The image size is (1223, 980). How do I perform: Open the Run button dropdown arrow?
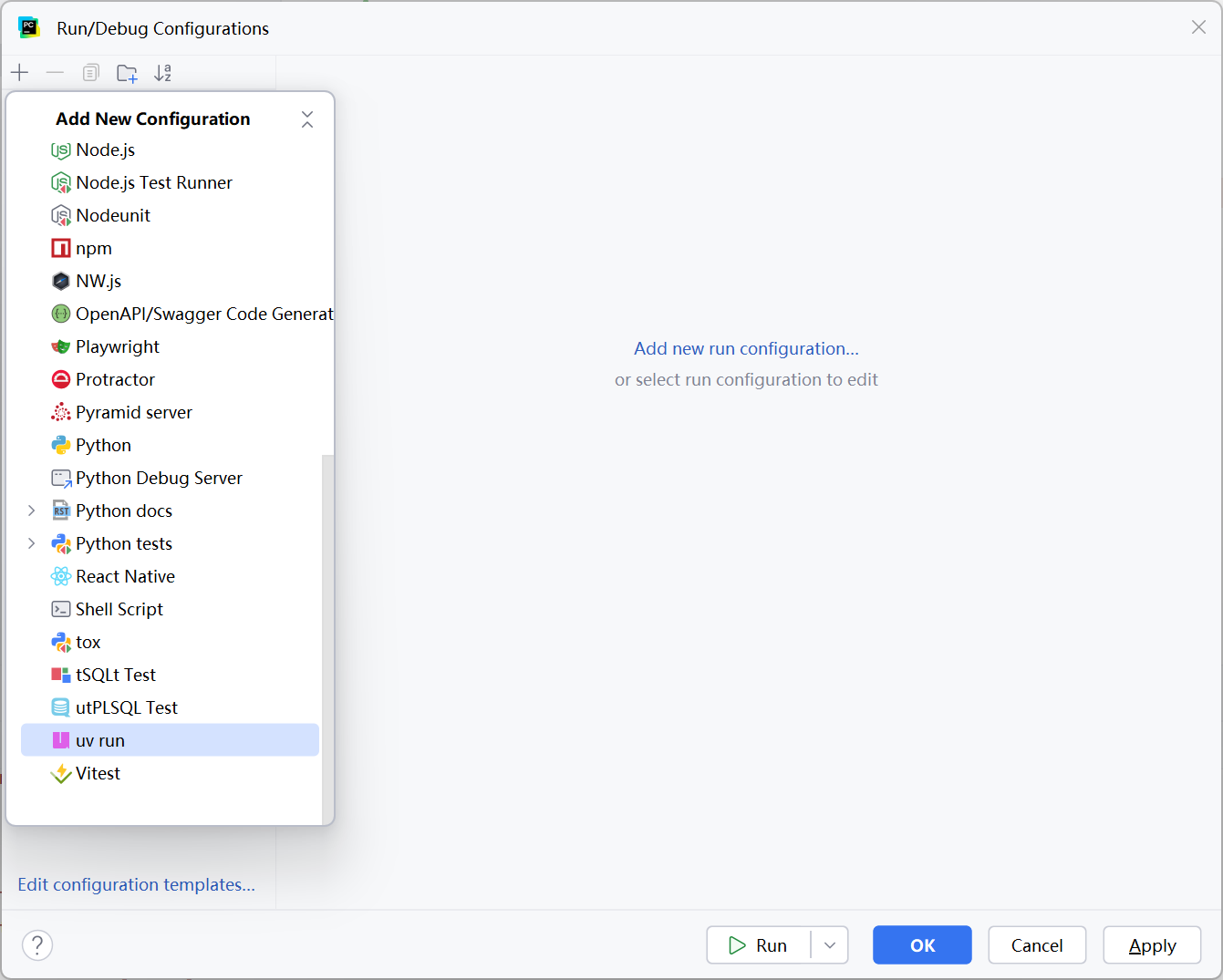click(830, 945)
